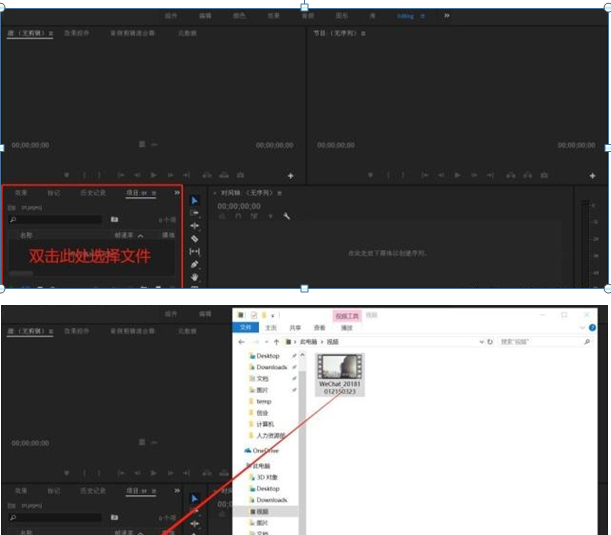Click frame rate sort chevron, upper project panel
The height and width of the screenshot is (535, 611).
(140, 236)
